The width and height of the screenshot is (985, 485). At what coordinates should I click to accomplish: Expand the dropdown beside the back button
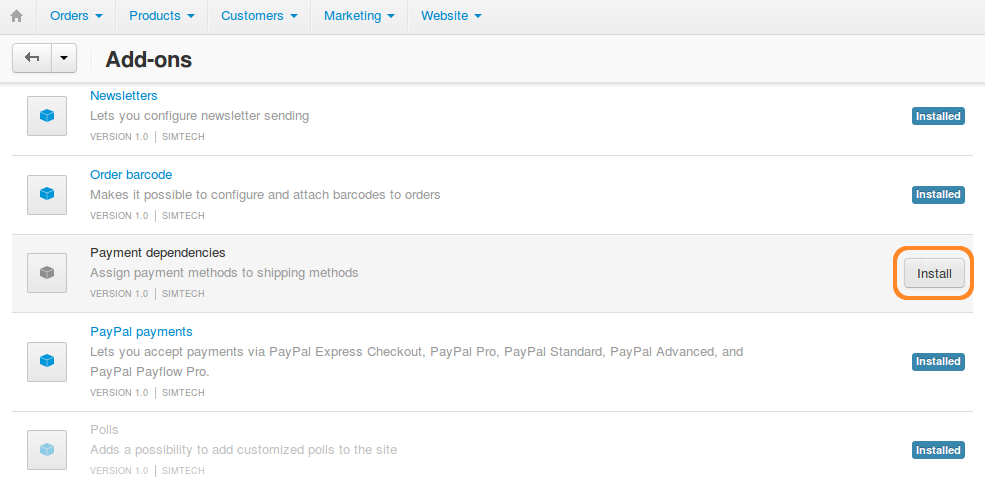[x=64, y=58]
